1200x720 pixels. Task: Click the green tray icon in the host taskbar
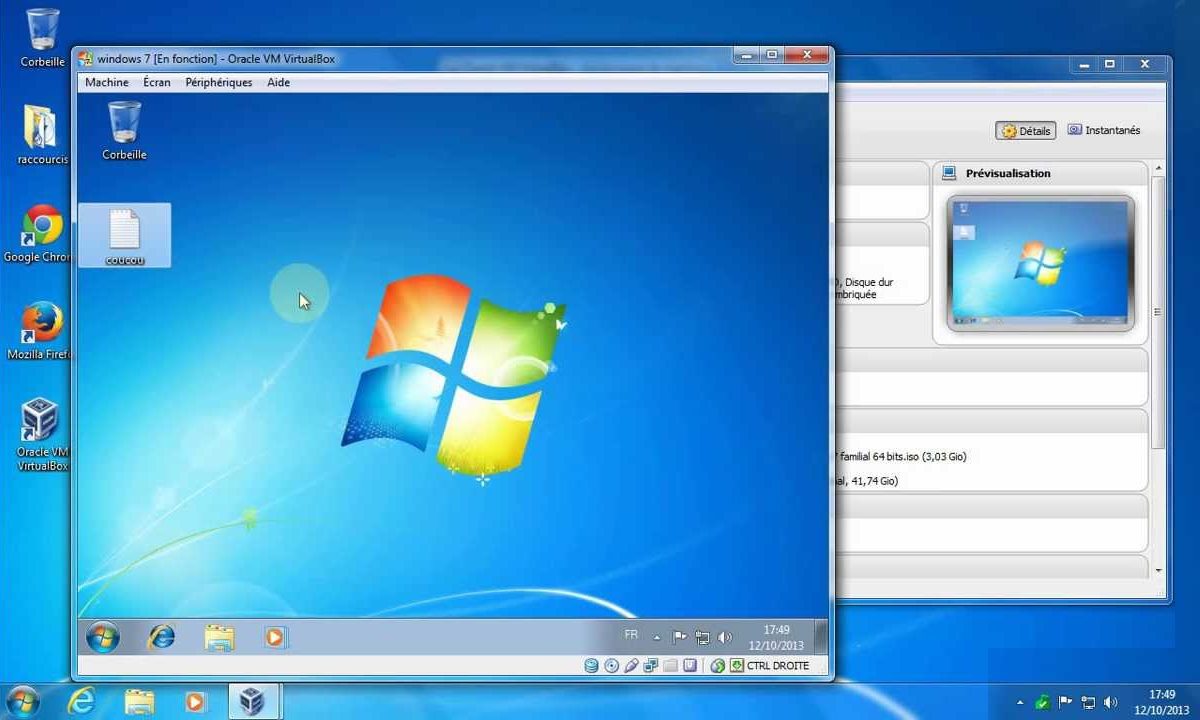(1043, 702)
